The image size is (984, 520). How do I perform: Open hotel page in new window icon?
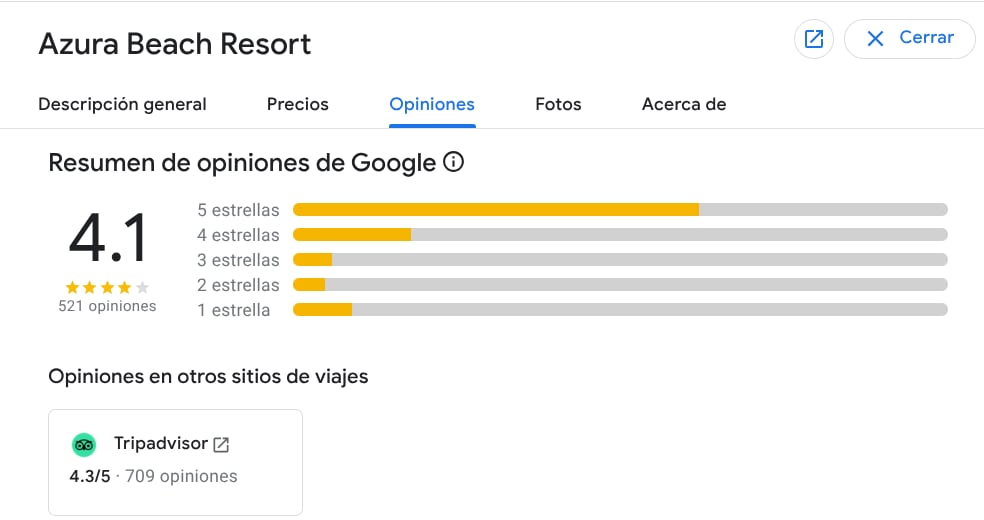pyautogui.click(x=814, y=39)
